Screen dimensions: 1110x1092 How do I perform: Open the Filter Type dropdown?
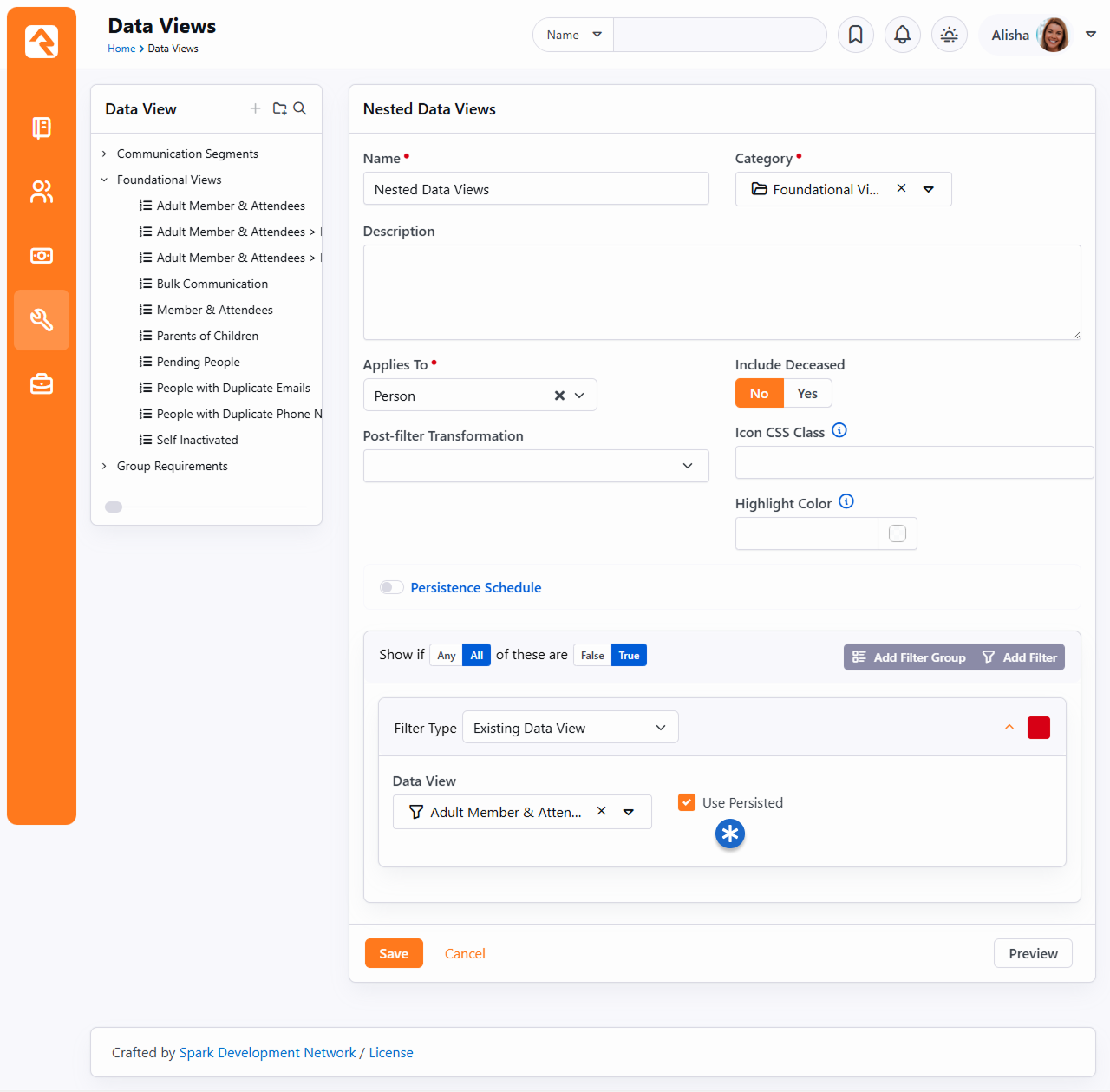570,728
